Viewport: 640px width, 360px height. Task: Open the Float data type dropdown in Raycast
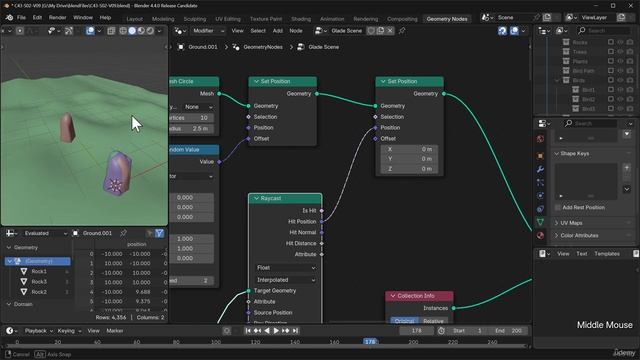(x=285, y=268)
